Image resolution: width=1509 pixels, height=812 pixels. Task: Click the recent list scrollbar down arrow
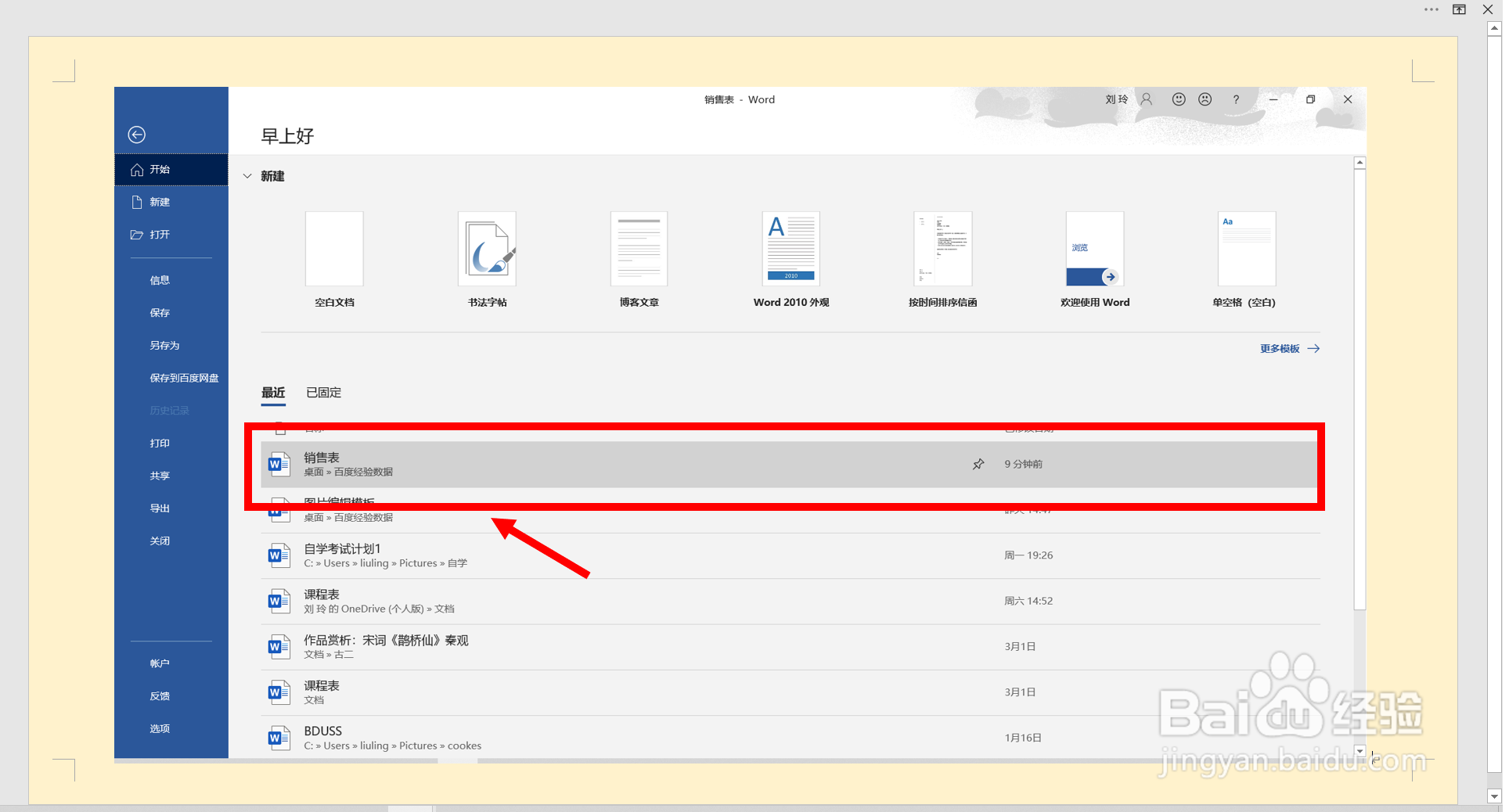coord(1360,751)
